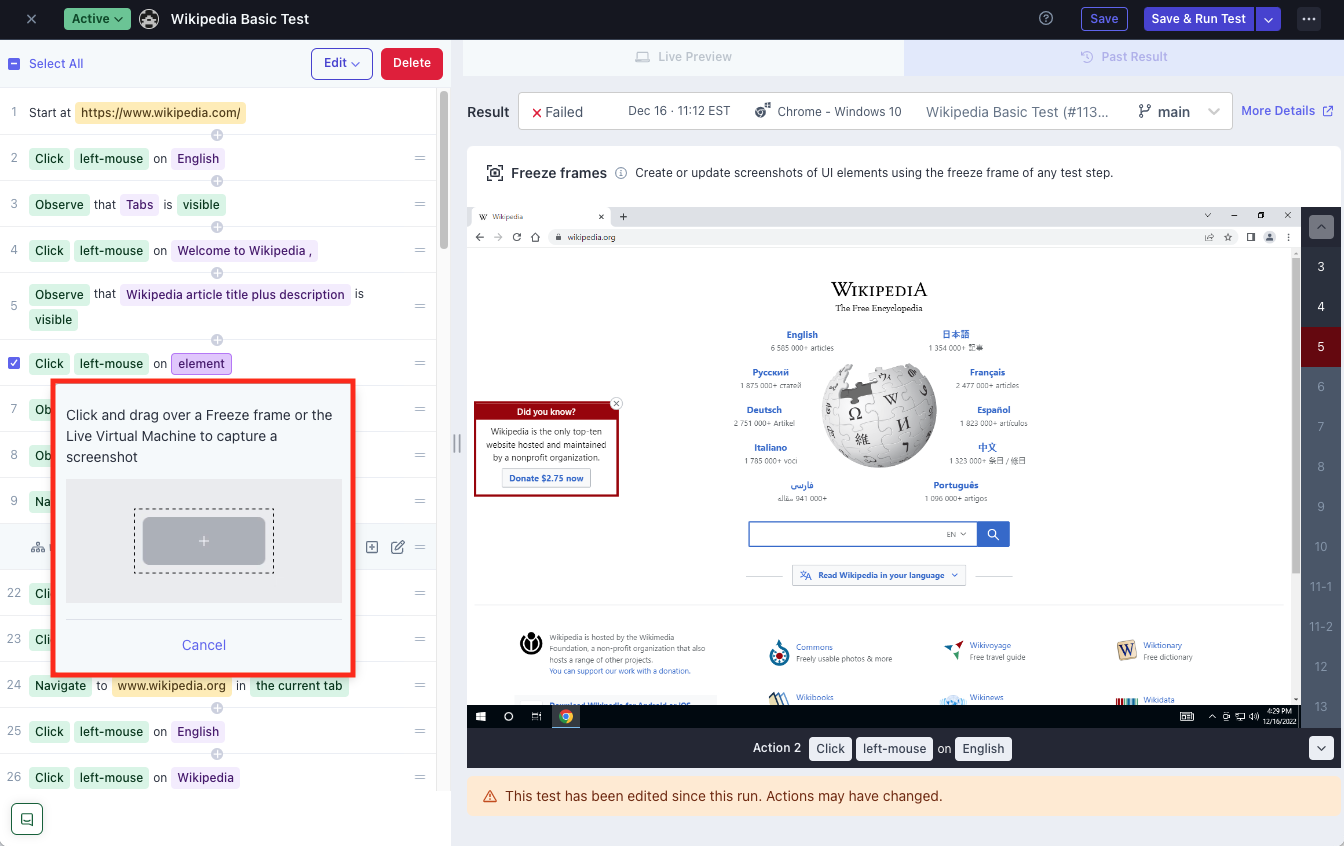1344x846 pixels.
Task: Close the Did you know banner
Action: 616,404
